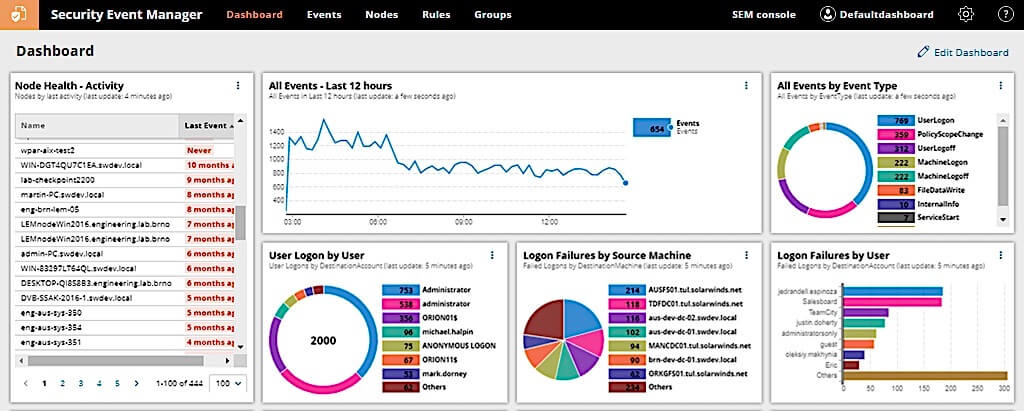
Task: Open the SEM console link
Action: click(x=763, y=14)
